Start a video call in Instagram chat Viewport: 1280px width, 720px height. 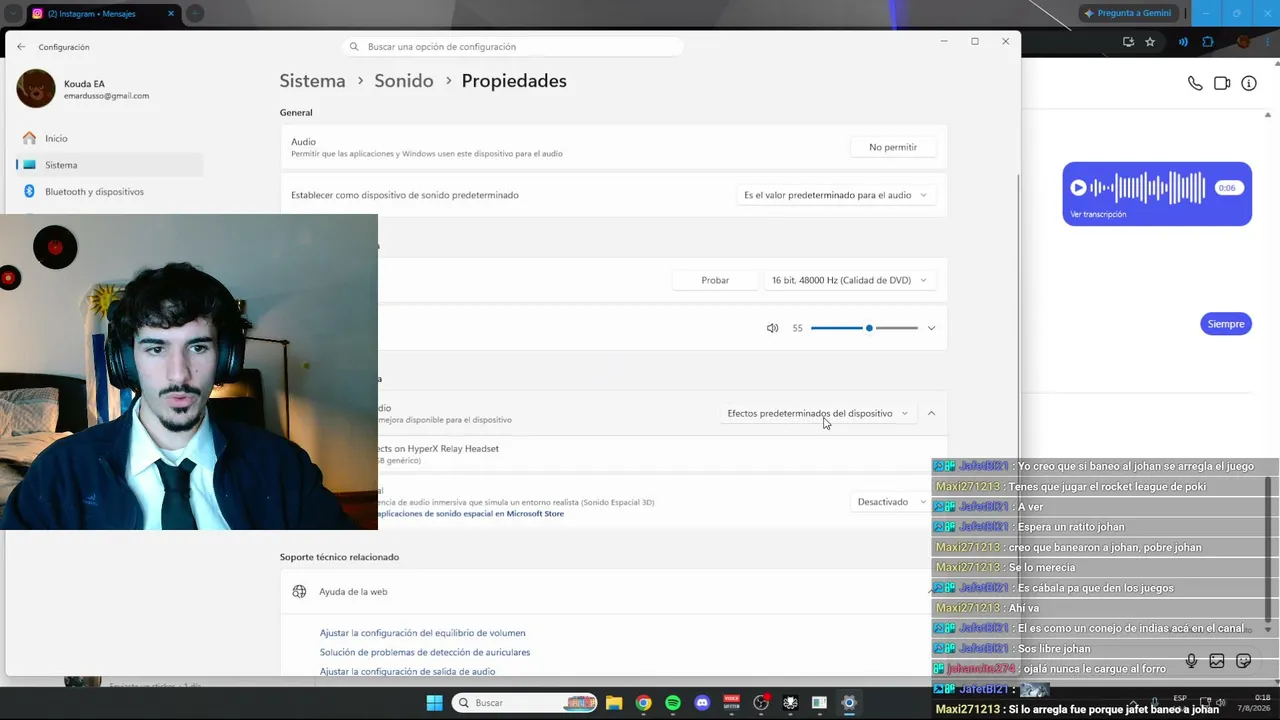[x=1222, y=84]
